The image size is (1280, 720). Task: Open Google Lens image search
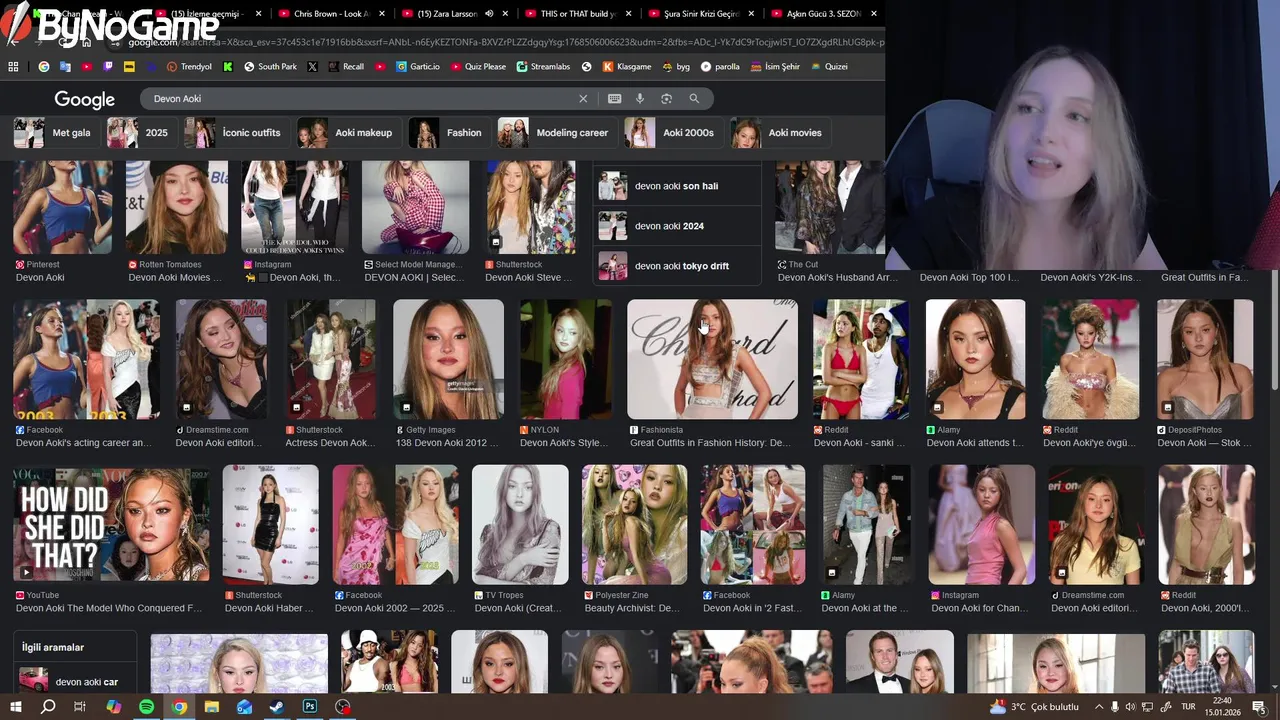coord(666,98)
